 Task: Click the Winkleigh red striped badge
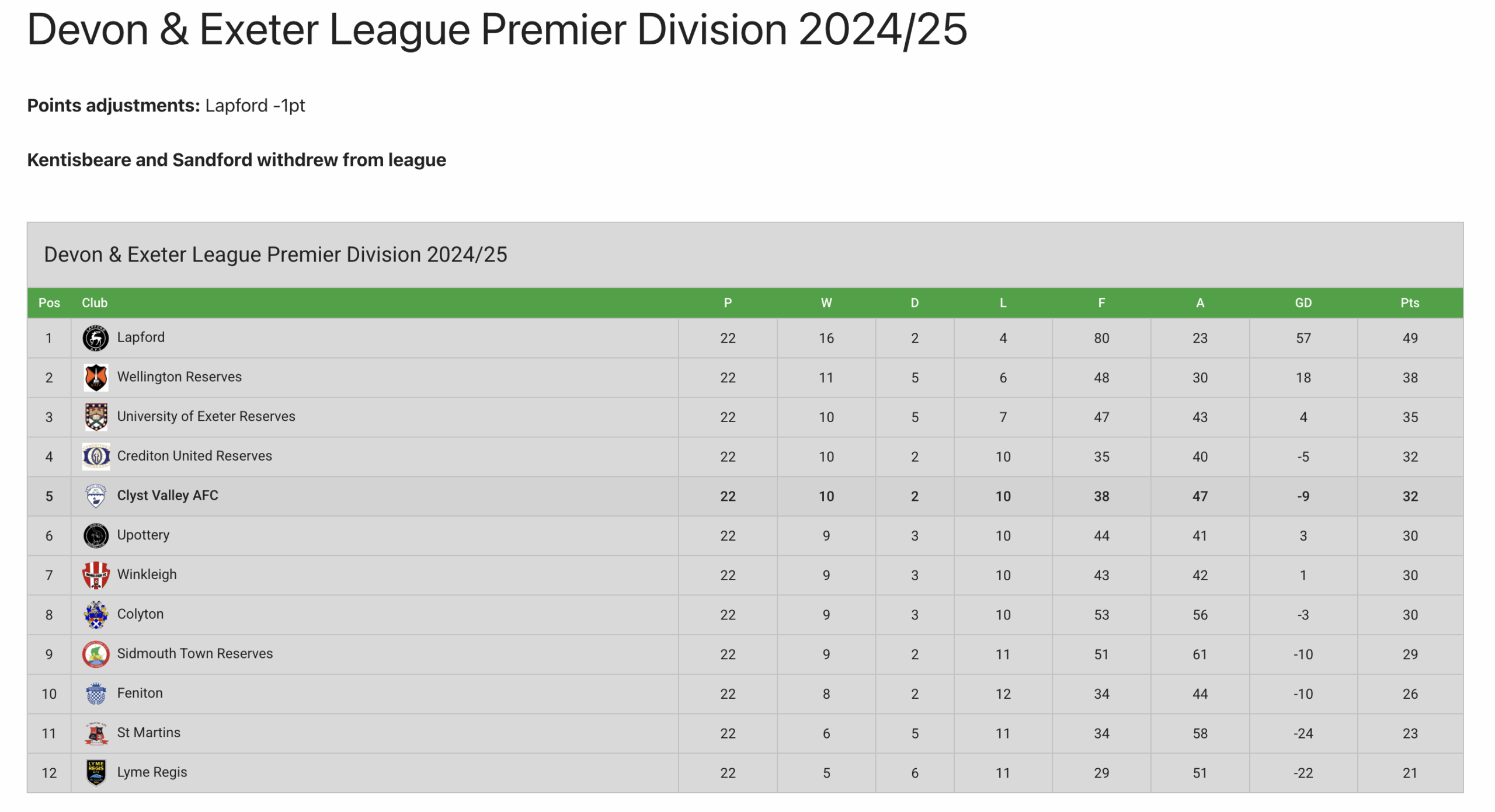(x=96, y=575)
